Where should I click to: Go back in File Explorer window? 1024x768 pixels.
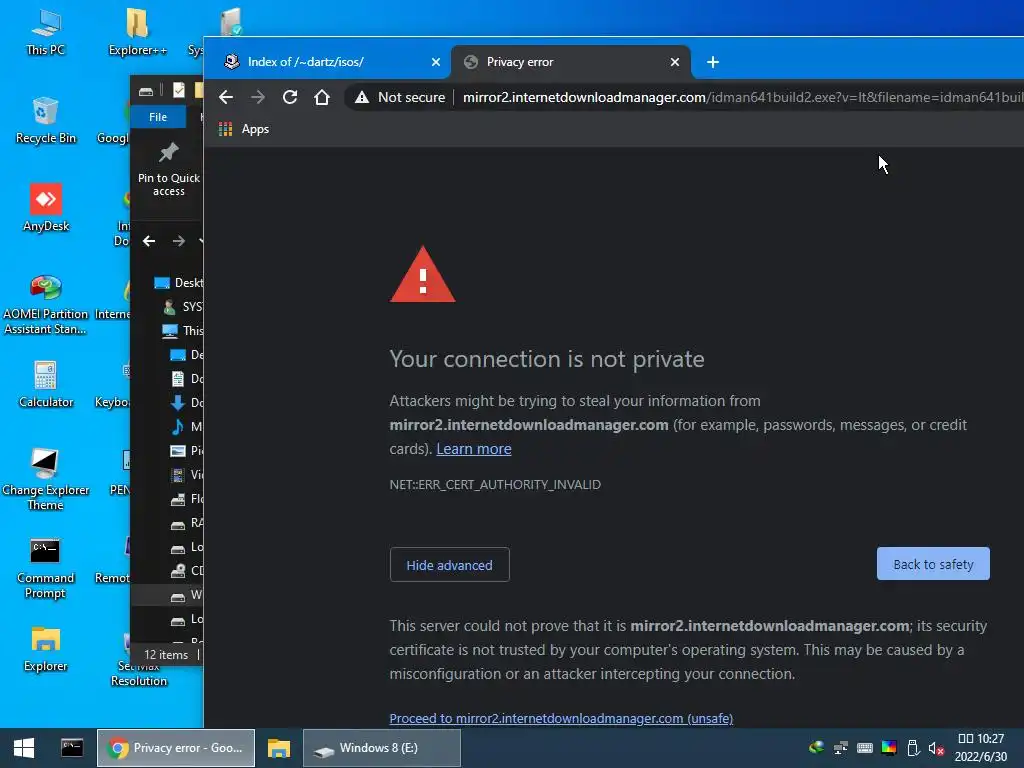click(x=149, y=241)
